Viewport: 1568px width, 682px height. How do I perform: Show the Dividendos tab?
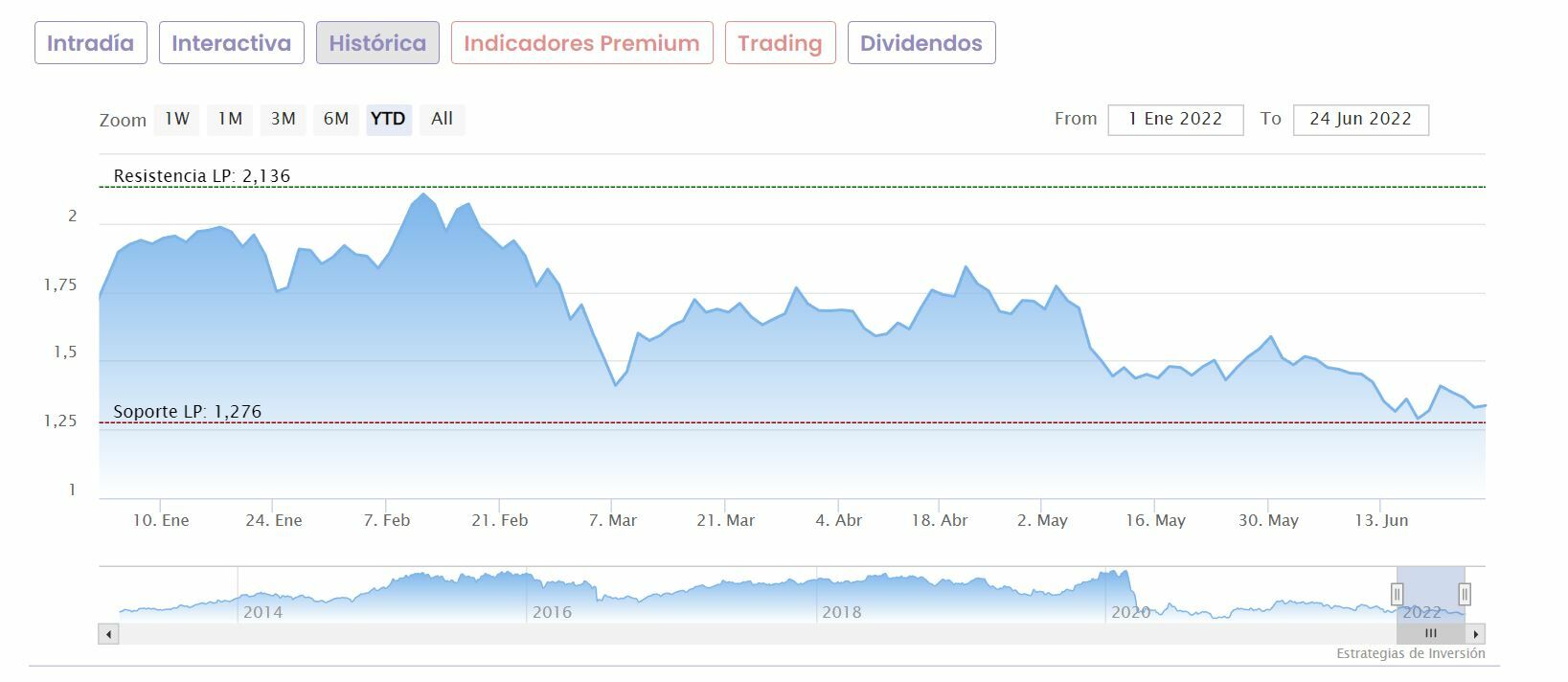click(920, 43)
